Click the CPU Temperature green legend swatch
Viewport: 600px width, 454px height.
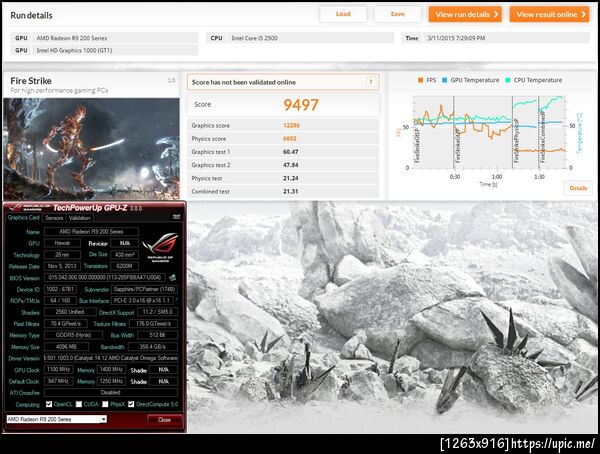click(x=508, y=80)
